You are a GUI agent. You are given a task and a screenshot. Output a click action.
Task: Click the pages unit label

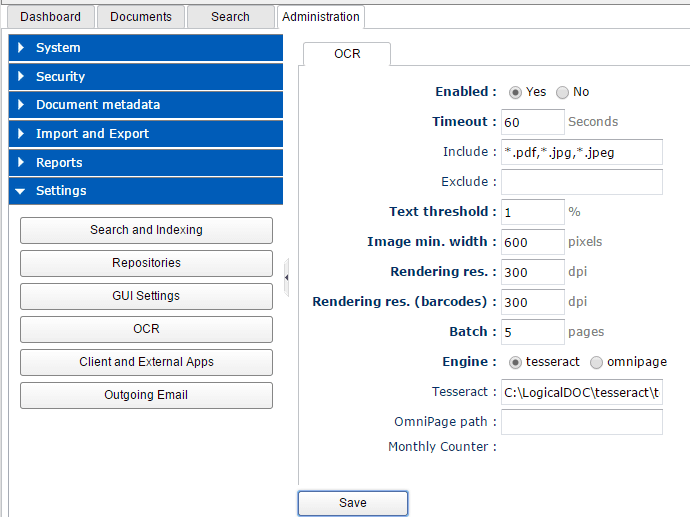point(586,332)
